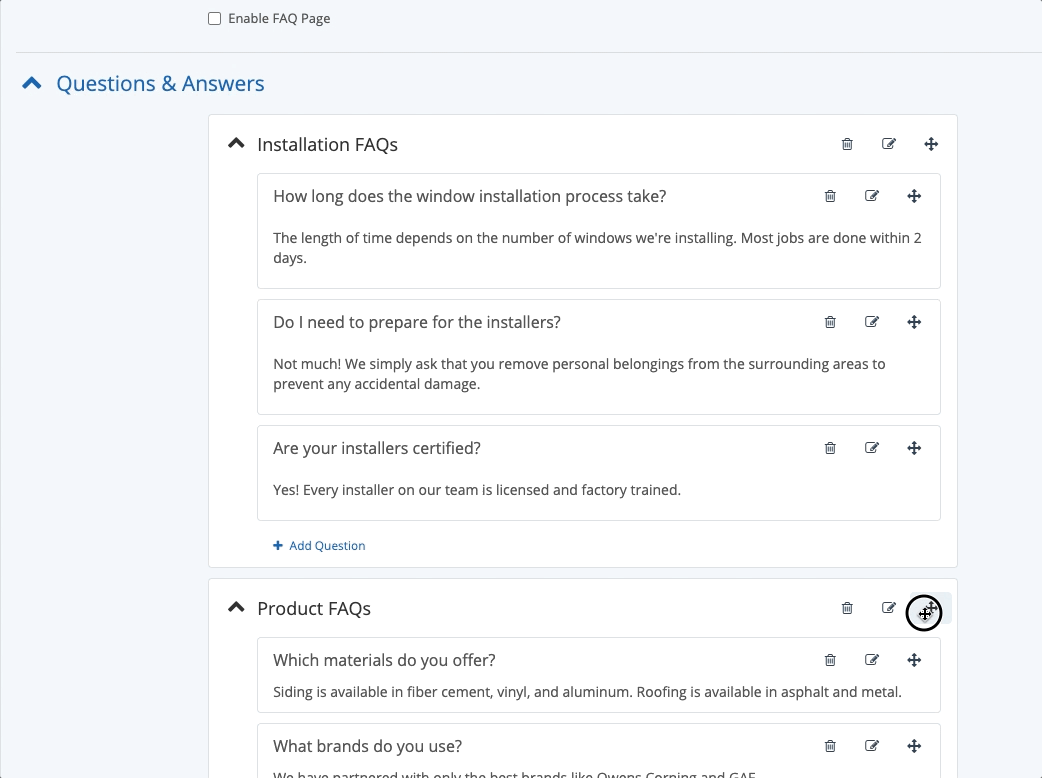Image resolution: width=1042 pixels, height=778 pixels.
Task: Collapse the Questions & Answers section
Action: [x=32, y=84]
